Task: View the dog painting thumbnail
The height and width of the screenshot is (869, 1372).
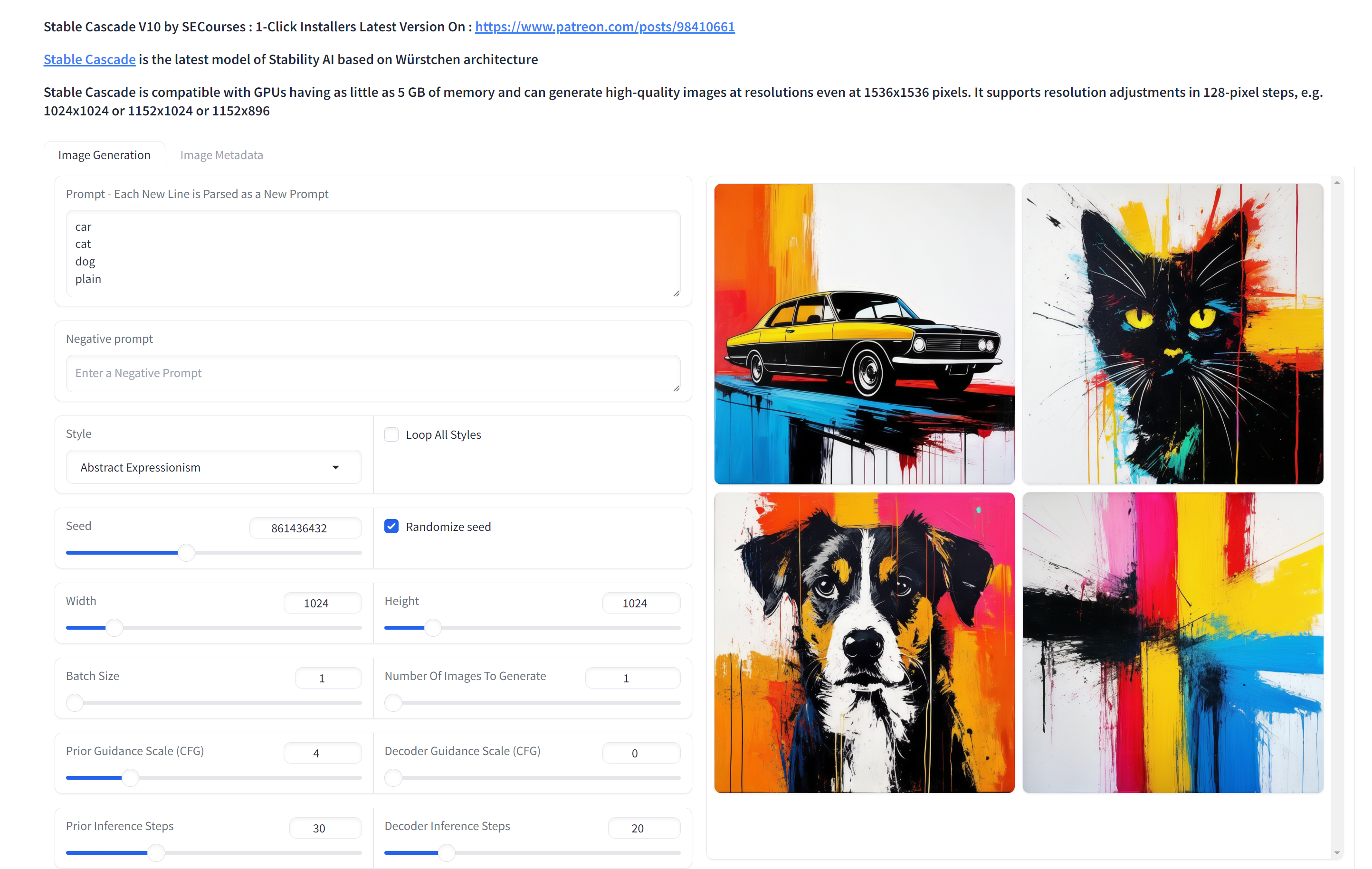Action: (x=864, y=642)
